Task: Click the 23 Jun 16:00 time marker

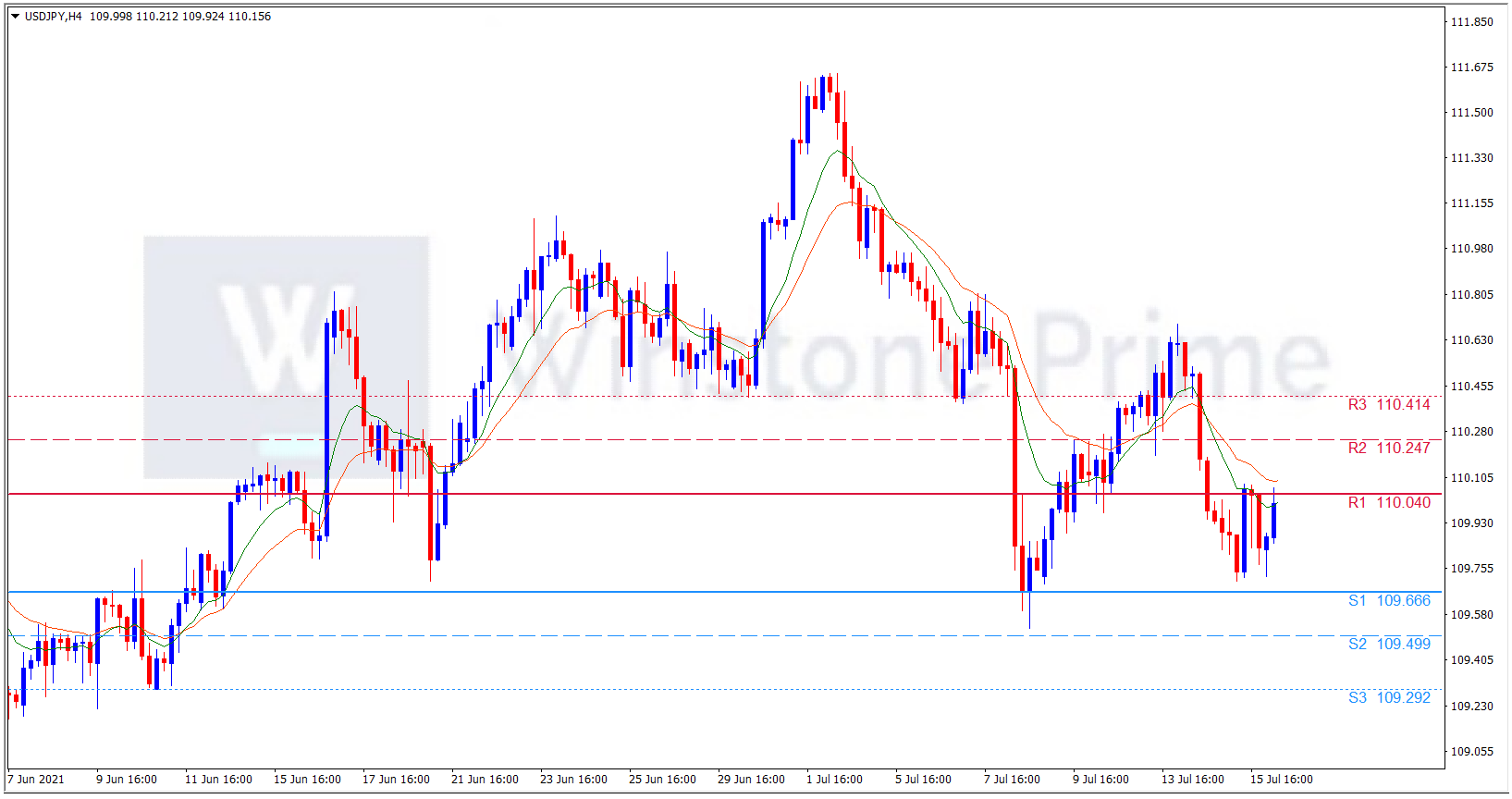Action: click(573, 780)
